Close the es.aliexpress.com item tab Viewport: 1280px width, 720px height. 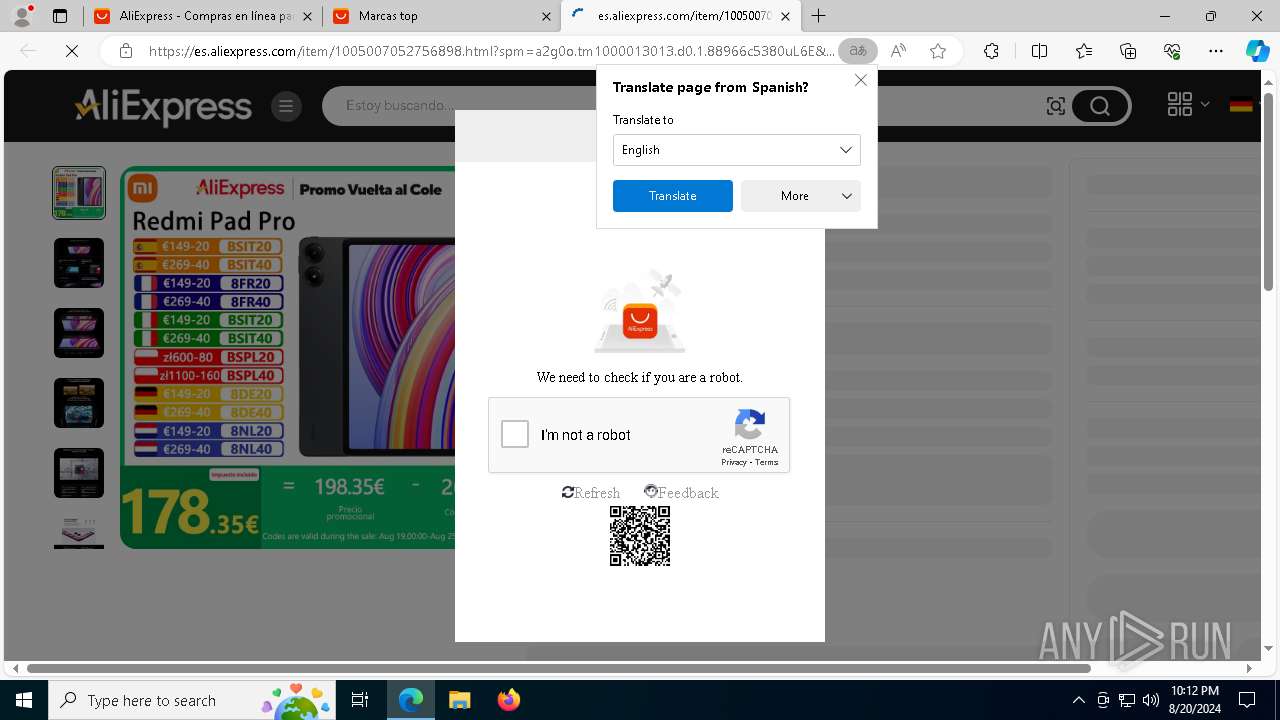(785, 16)
